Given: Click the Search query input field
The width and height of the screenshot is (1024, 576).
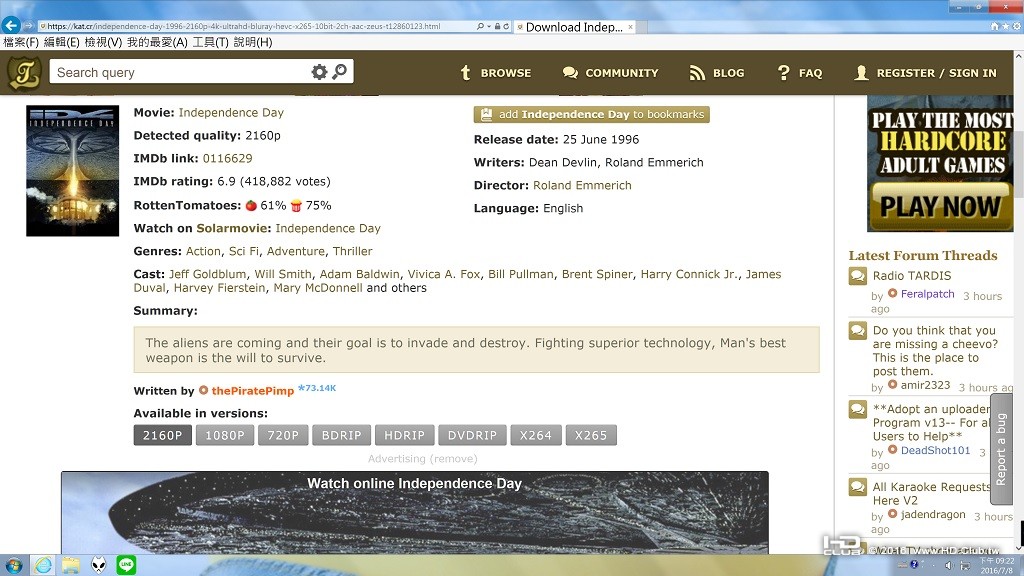Looking at the screenshot, I should (180, 72).
